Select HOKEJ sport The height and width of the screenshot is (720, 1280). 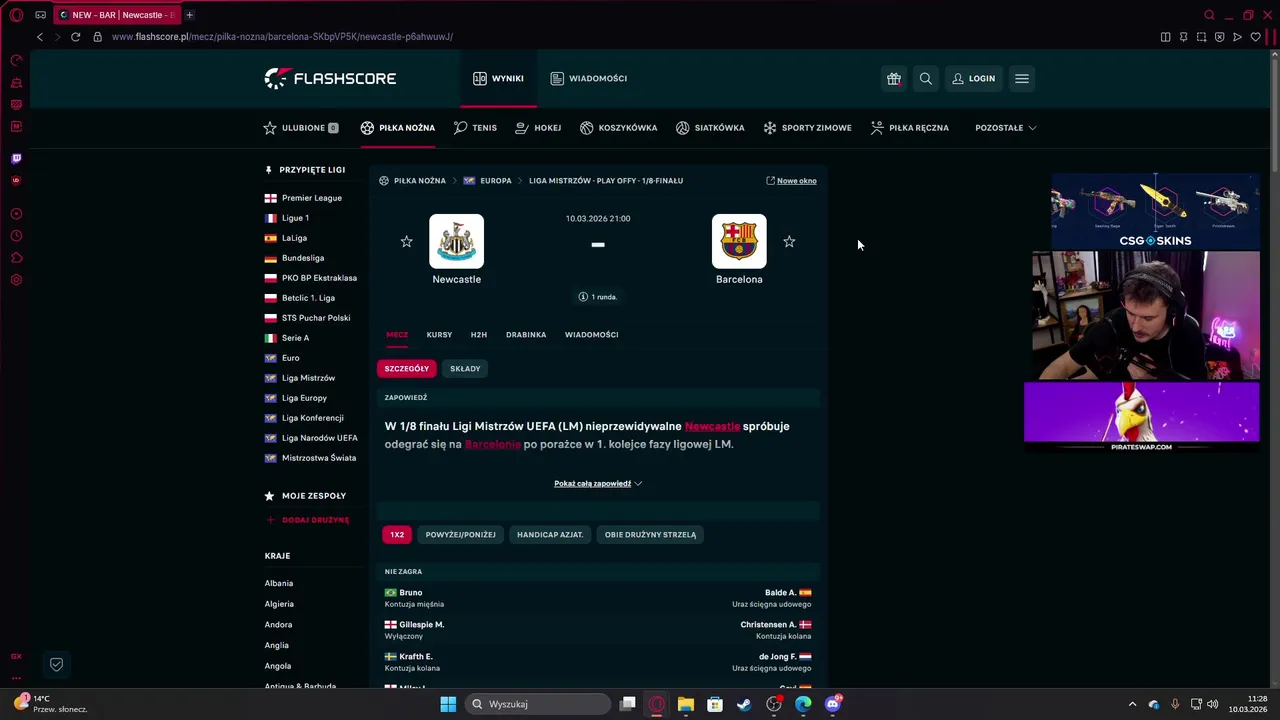pos(538,128)
